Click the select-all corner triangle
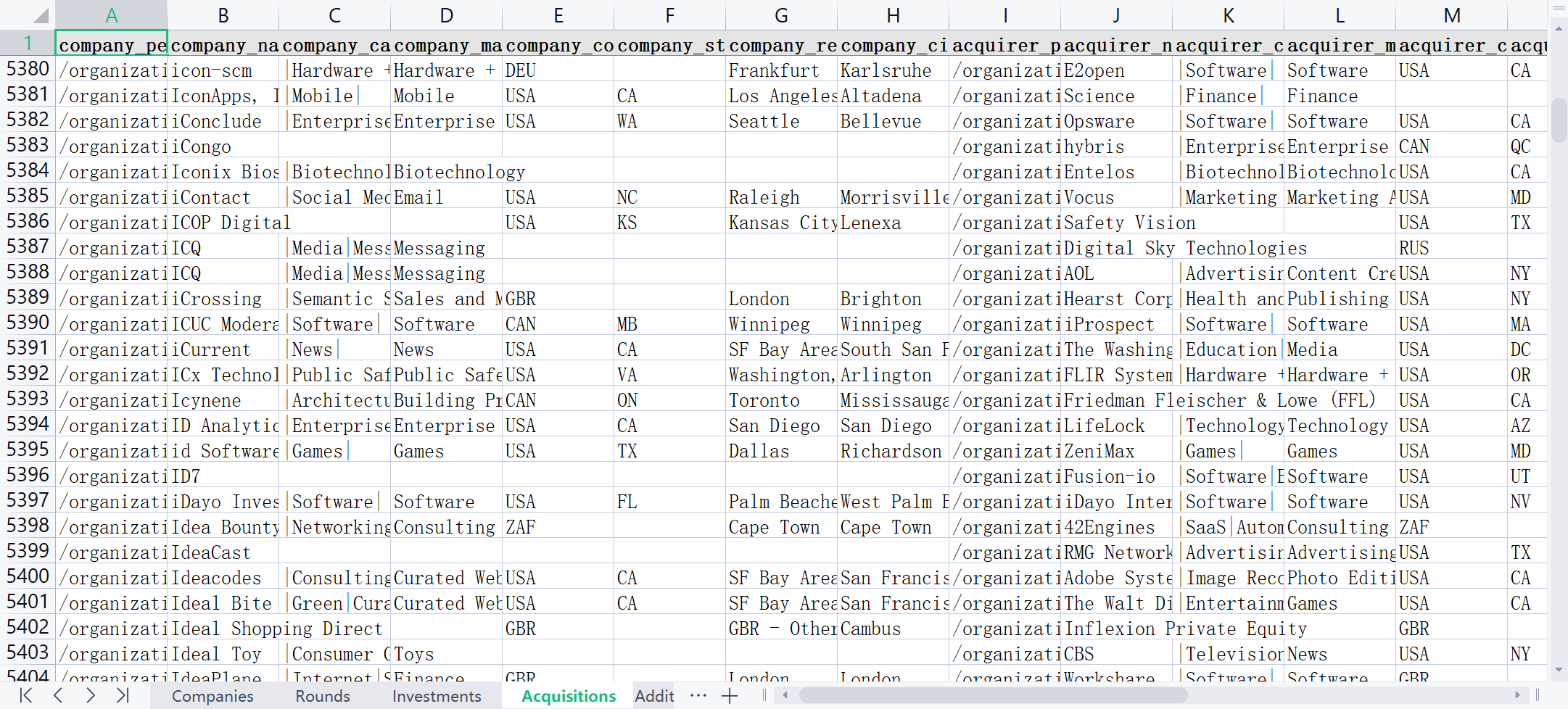1568x709 pixels. point(41,15)
